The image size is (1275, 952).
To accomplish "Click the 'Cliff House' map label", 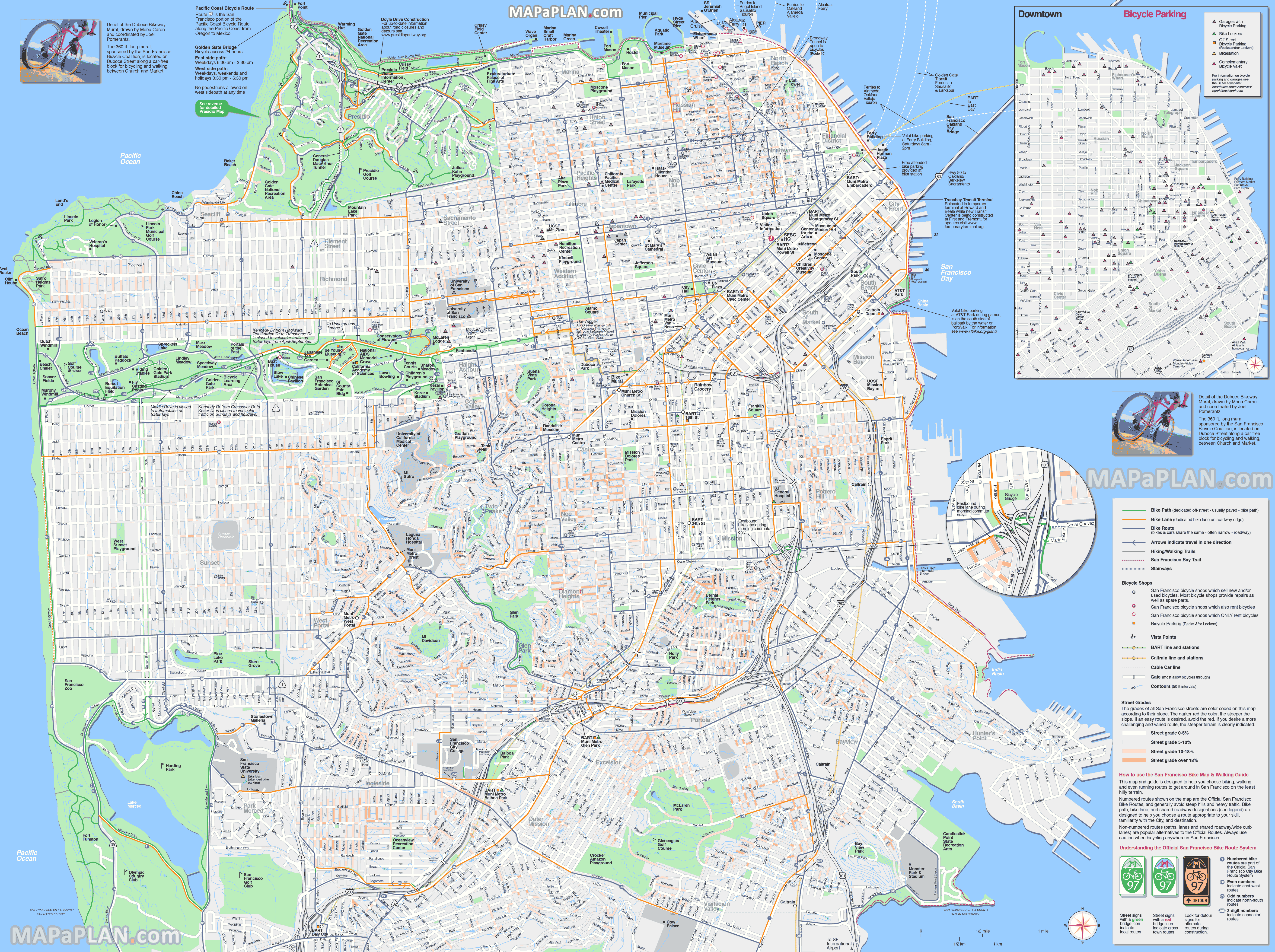I will 10,281.
